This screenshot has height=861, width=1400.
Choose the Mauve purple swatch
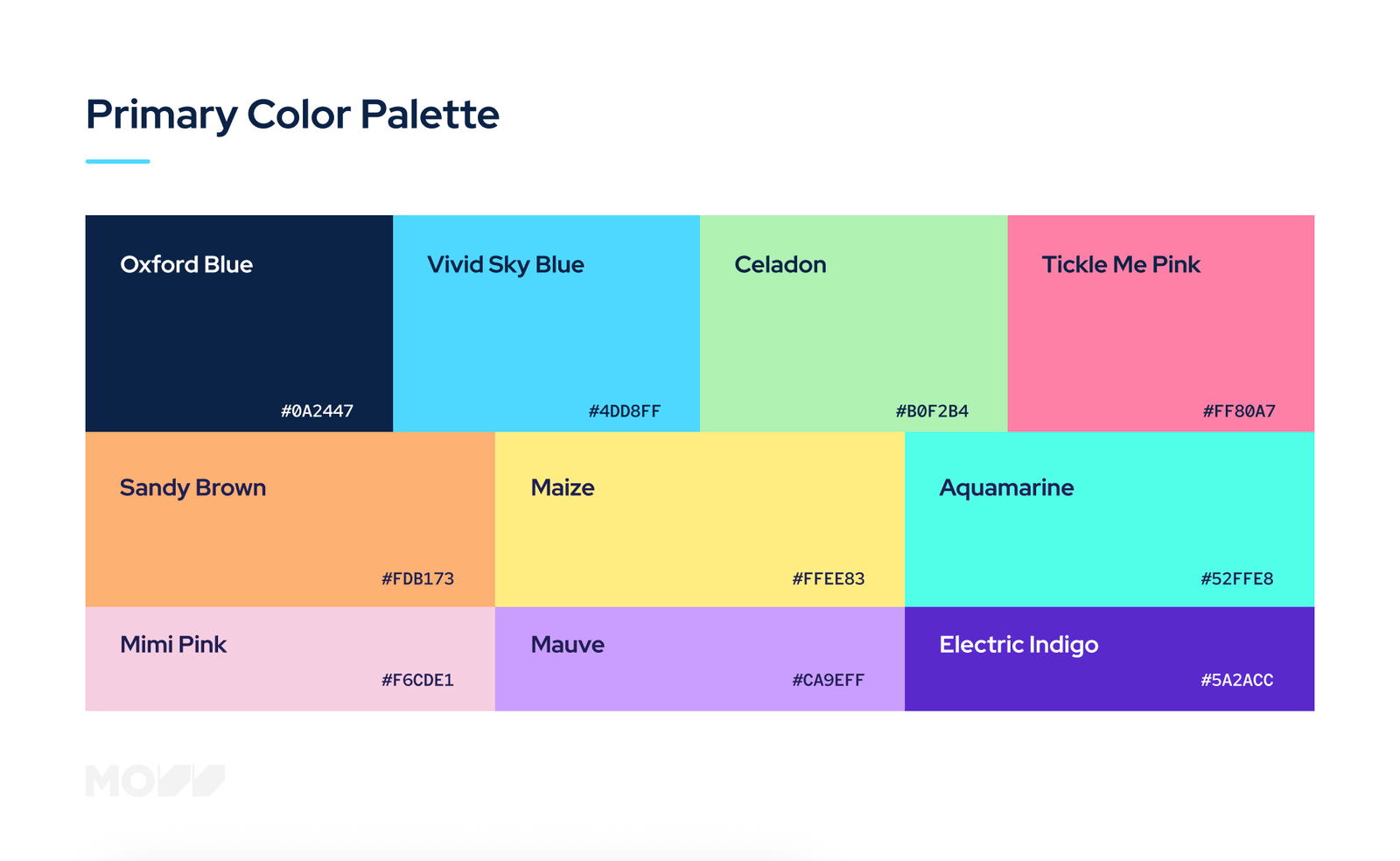(x=700, y=658)
